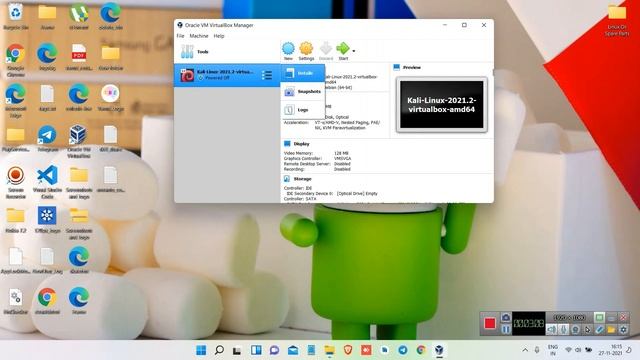Open the folder at top-right of desktop
The height and width of the screenshot is (360, 640).
point(617,20)
